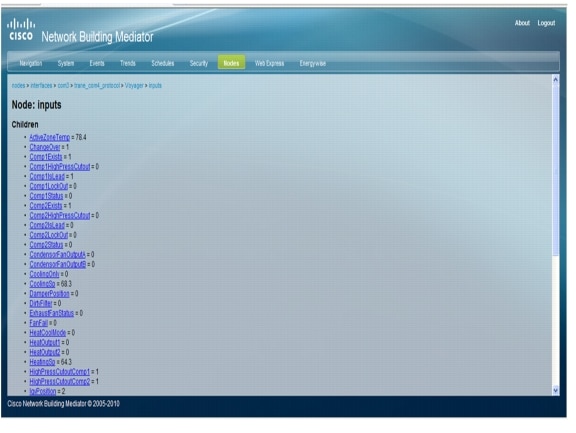Click the 'Network Building Mediator' title
The height and width of the screenshot is (433, 576).
tap(97, 37)
